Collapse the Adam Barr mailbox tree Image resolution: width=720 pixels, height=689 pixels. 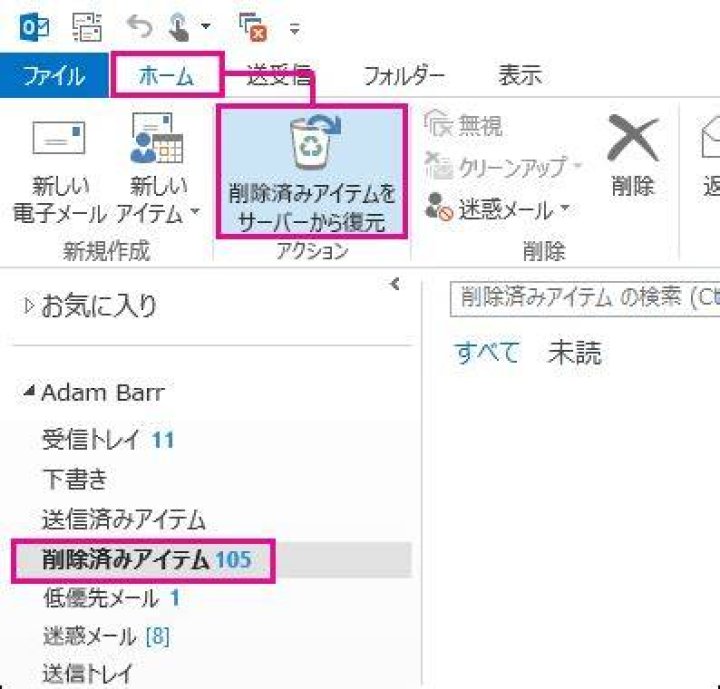pyautogui.click(x=29, y=391)
